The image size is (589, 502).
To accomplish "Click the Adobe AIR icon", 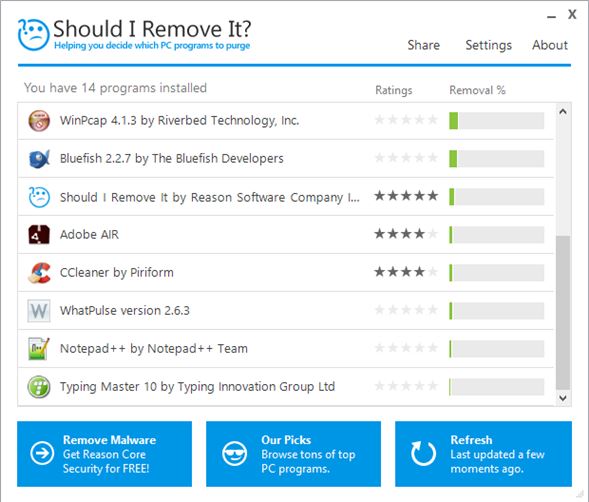I will pyautogui.click(x=39, y=235).
